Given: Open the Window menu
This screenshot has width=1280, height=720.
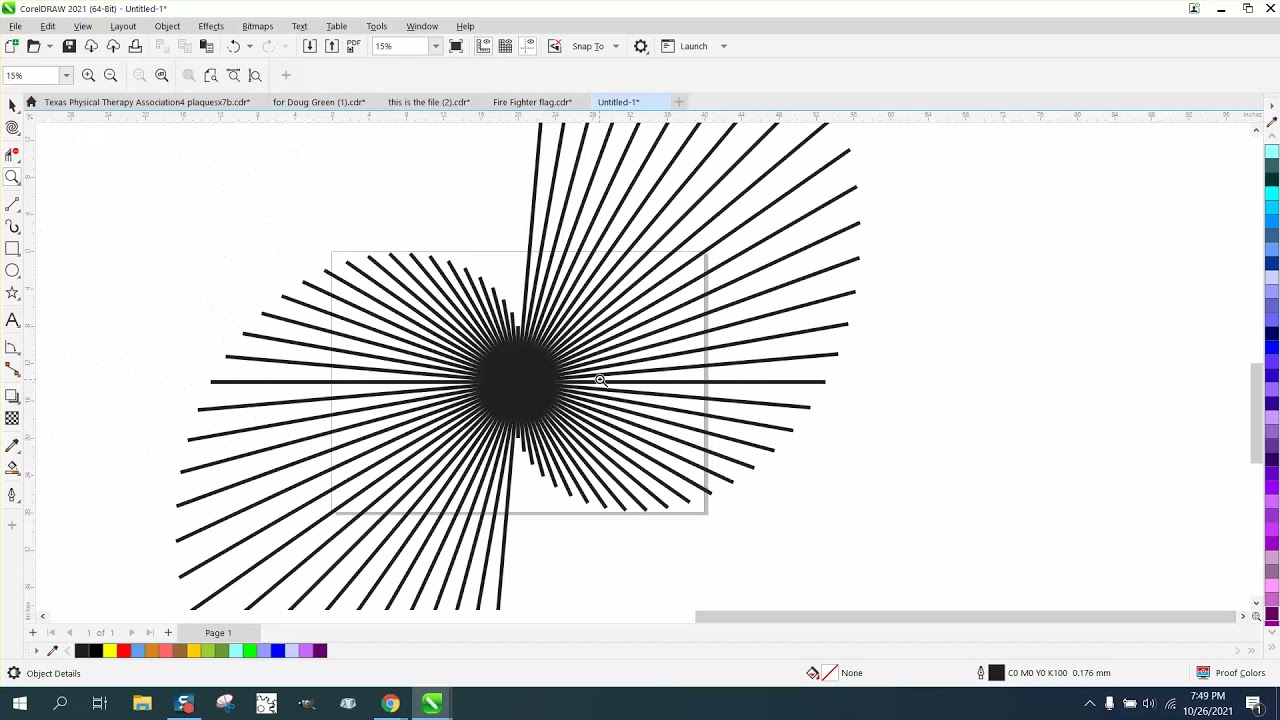Looking at the screenshot, I should pyautogui.click(x=422, y=26).
